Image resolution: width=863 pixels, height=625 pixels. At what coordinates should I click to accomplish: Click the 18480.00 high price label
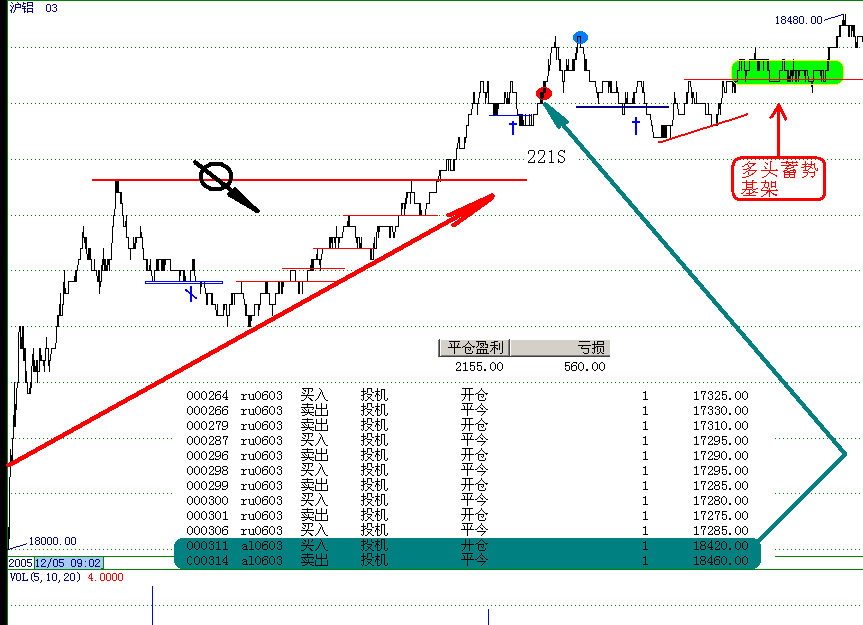point(798,19)
